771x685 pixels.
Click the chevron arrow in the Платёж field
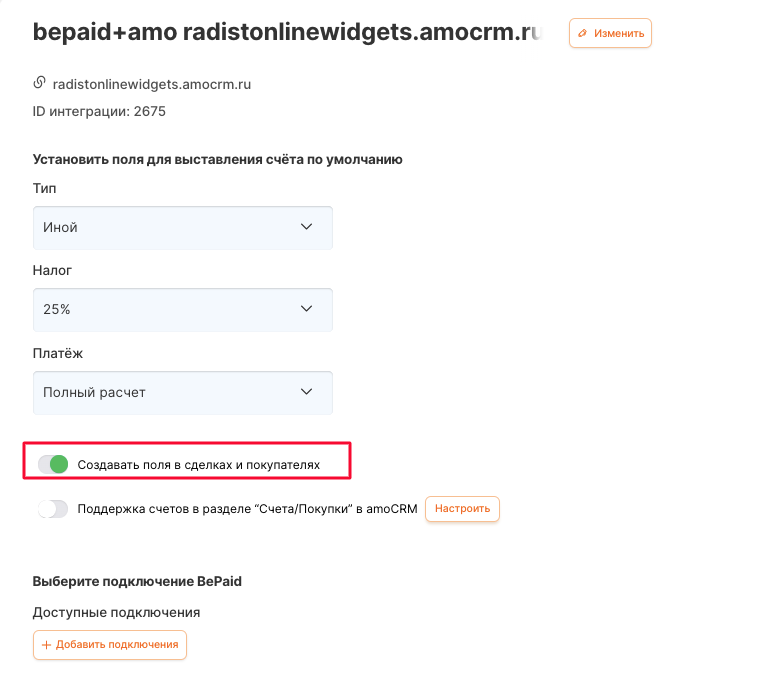pyautogui.click(x=306, y=392)
